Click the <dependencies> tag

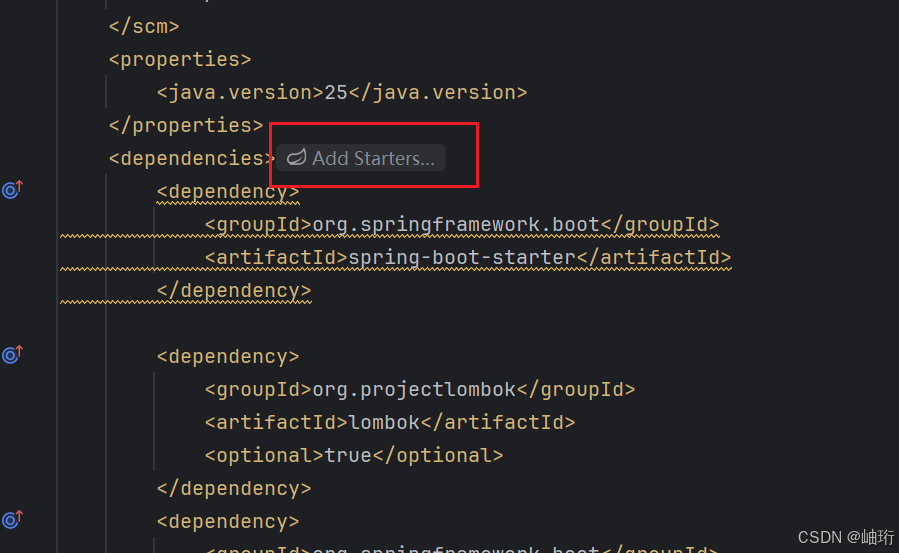pos(191,158)
